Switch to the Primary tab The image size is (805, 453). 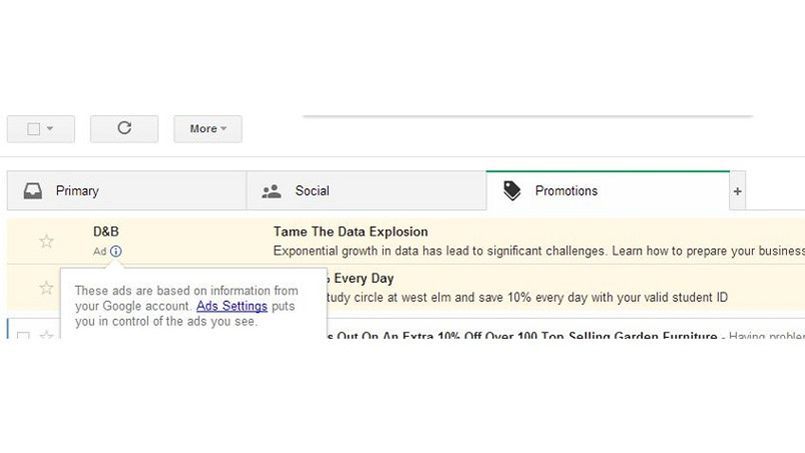click(77, 191)
